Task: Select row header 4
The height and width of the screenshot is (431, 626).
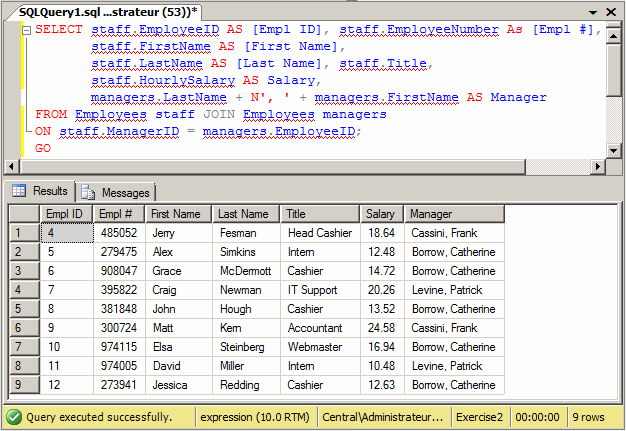Action: click(x=24, y=290)
